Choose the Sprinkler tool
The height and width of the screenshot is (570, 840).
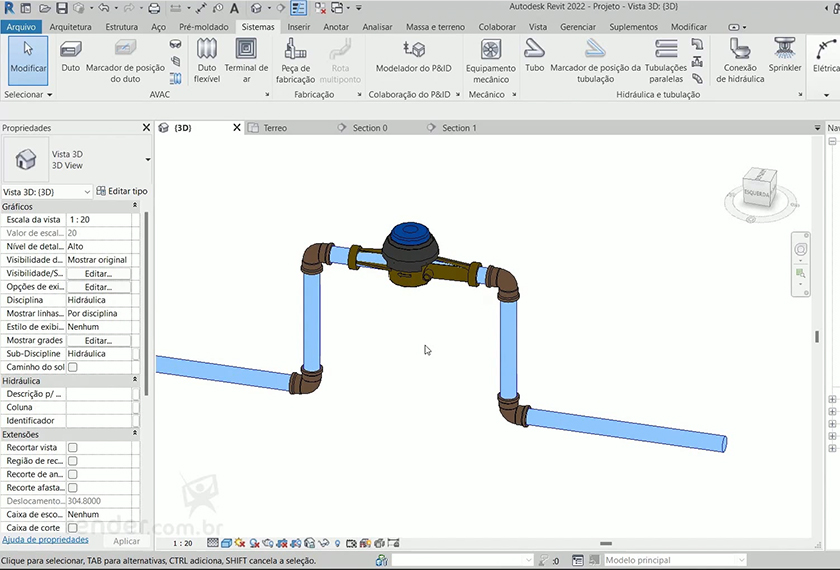coord(785,55)
